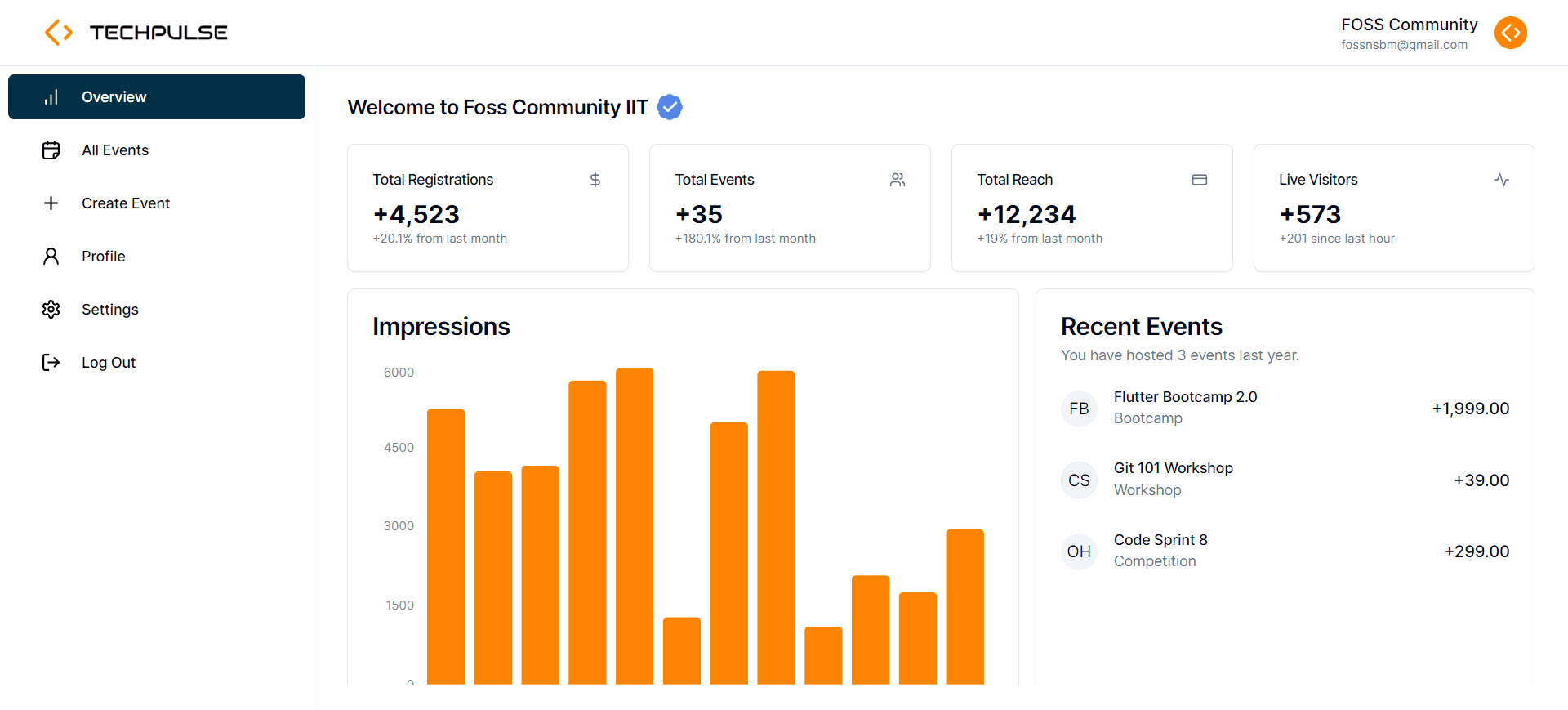
Task: Click the Impressions chart heading
Action: 441,327
